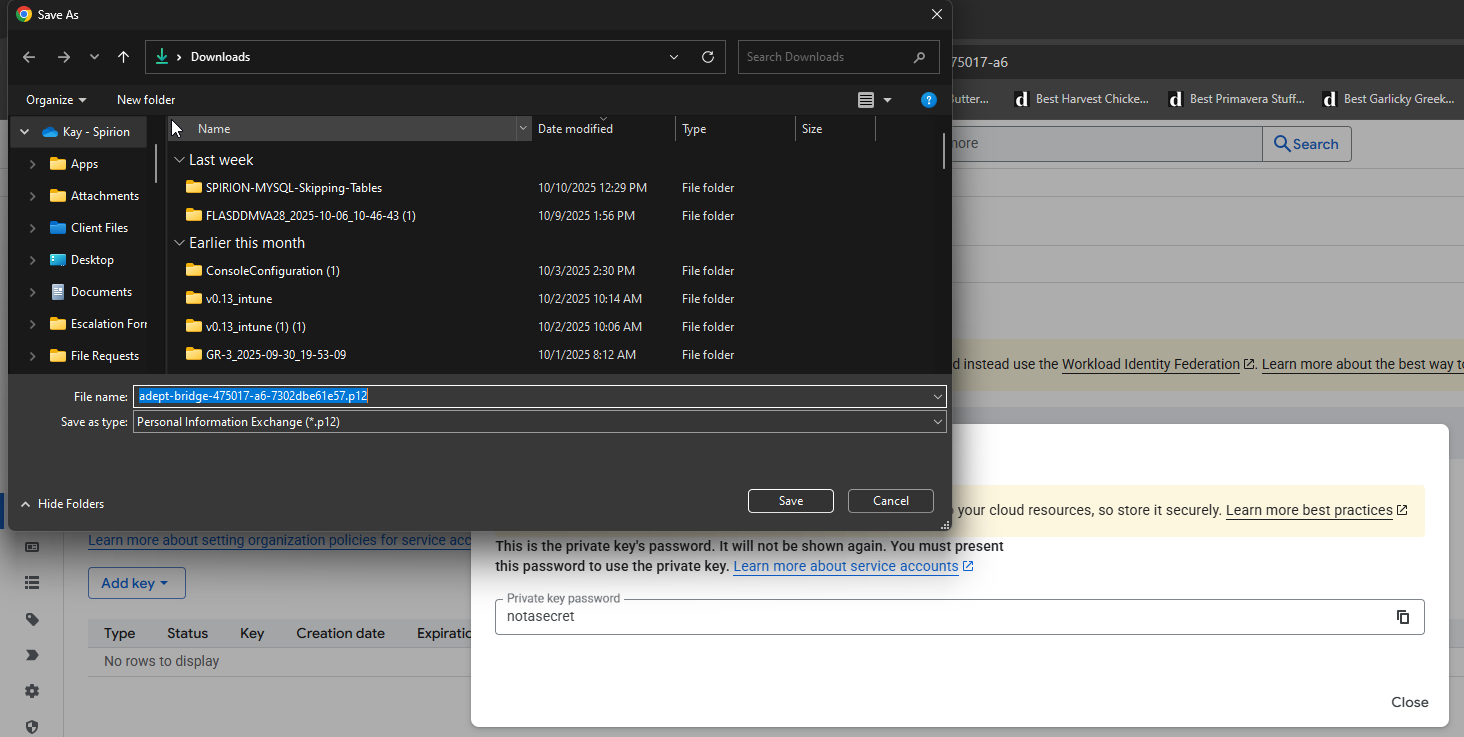Screen dimensions: 1464x737
Task: Collapse the Kay - Spirion tree node
Action: coord(25,132)
